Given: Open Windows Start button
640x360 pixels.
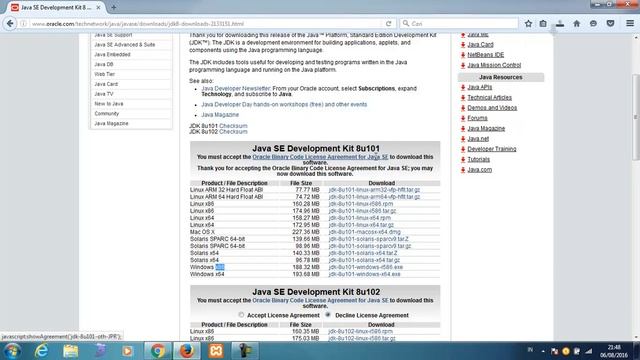Looking at the screenshot, I should pyautogui.click(x=12, y=351).
